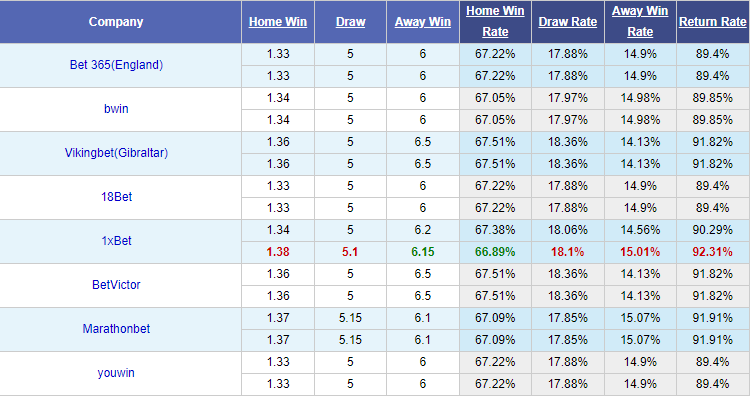Screen dimensions: 751x396
Task: Click the green 66.89% home win rate
Action: (495, 252)
